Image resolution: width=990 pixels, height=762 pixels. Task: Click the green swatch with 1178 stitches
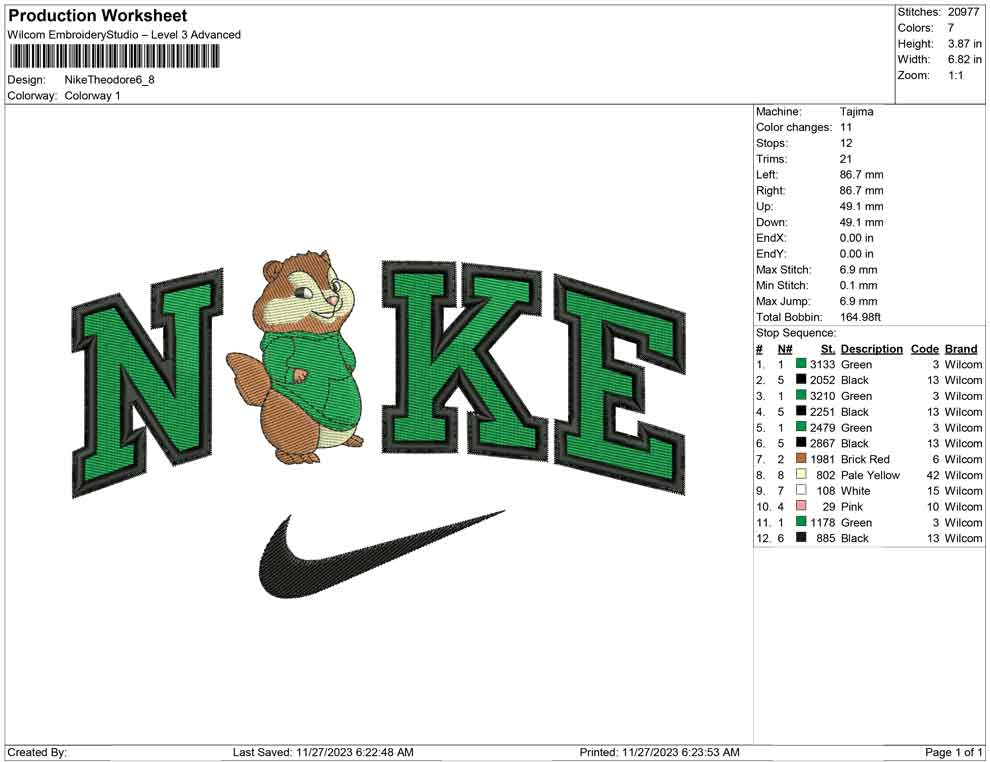[801, 521]
